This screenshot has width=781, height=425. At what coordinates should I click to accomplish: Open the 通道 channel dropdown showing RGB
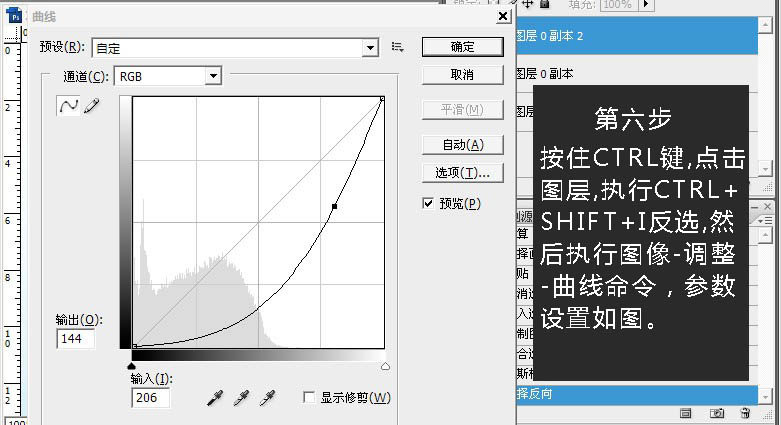[x=168, y=76]
